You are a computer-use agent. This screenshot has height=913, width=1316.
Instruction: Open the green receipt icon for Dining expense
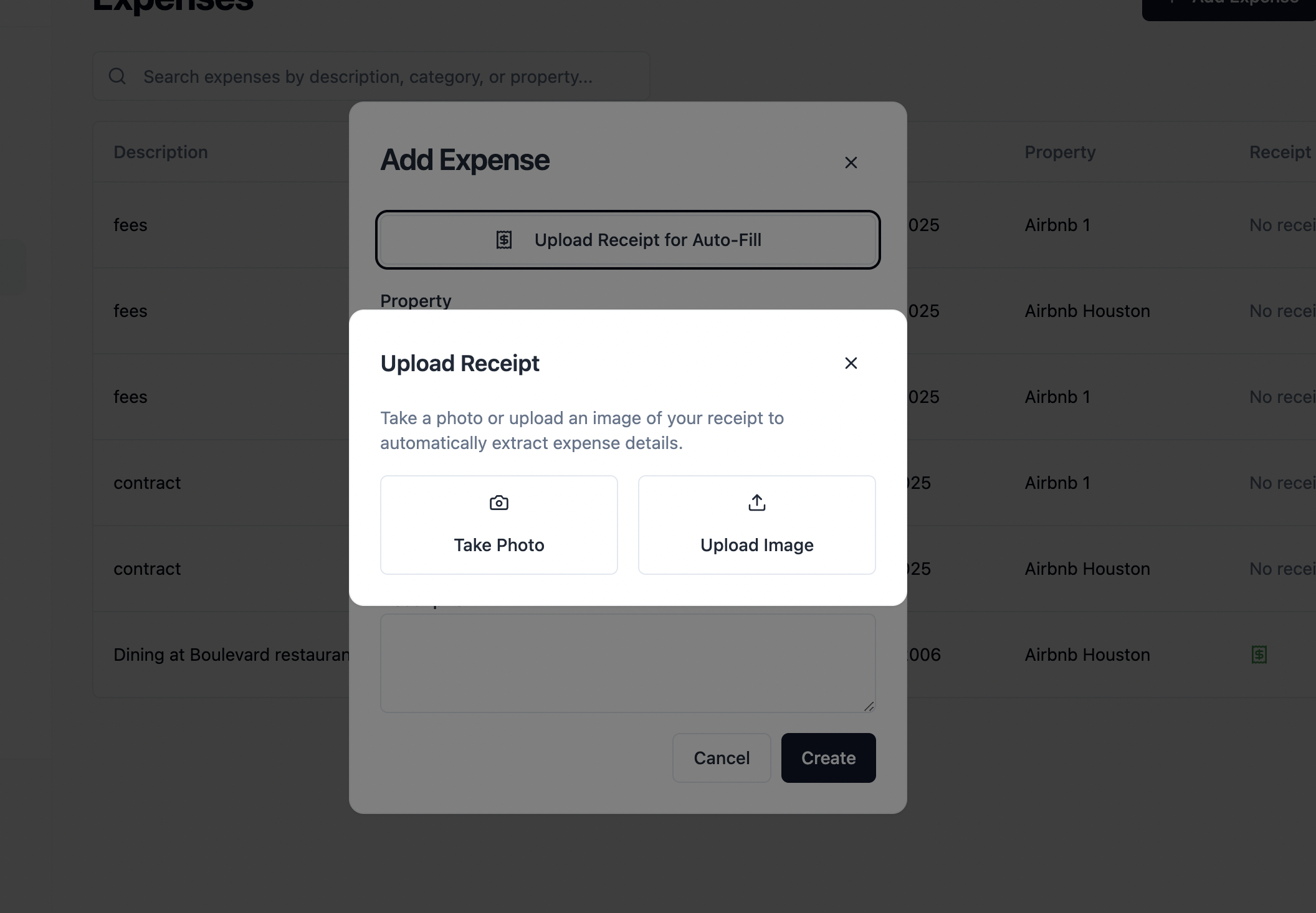click(1259, 655)
